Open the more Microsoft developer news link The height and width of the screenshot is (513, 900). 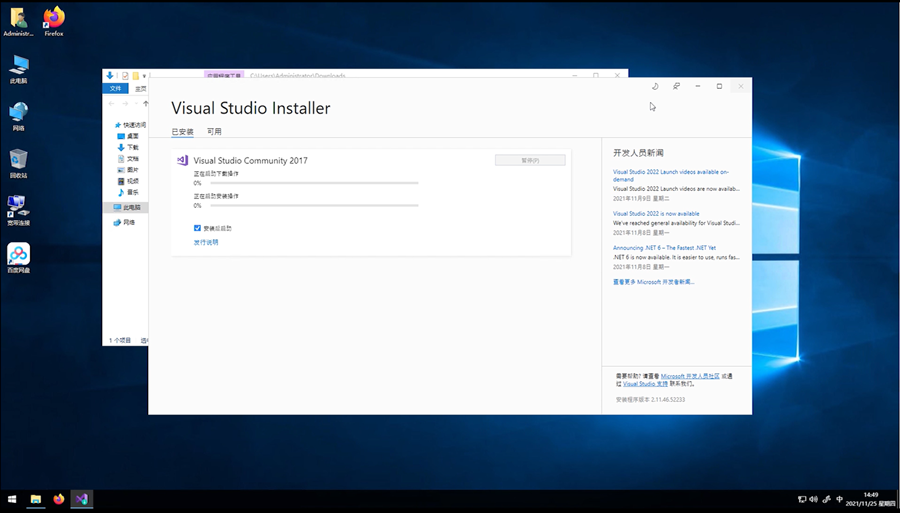point(653,282)
